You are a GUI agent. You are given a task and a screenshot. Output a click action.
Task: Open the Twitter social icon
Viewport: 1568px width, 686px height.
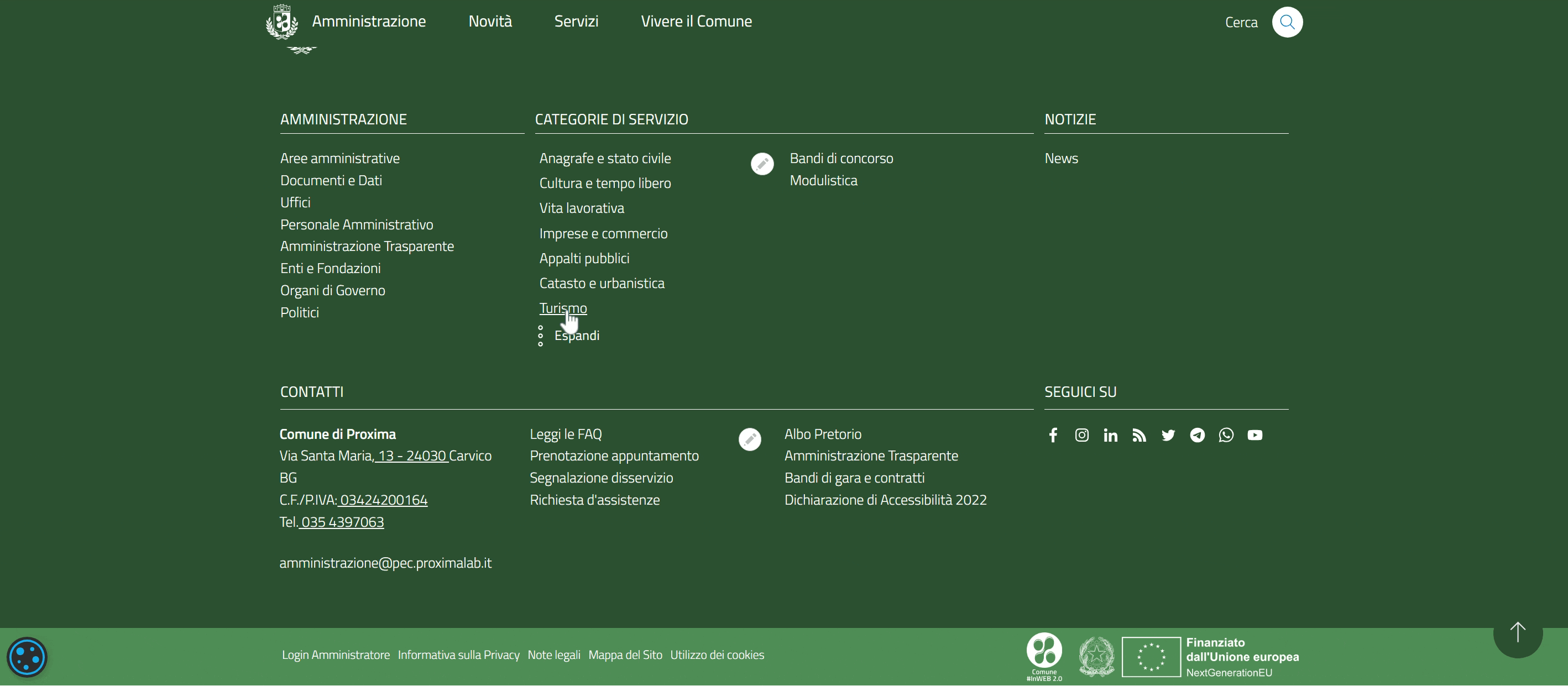(1168, 435)
